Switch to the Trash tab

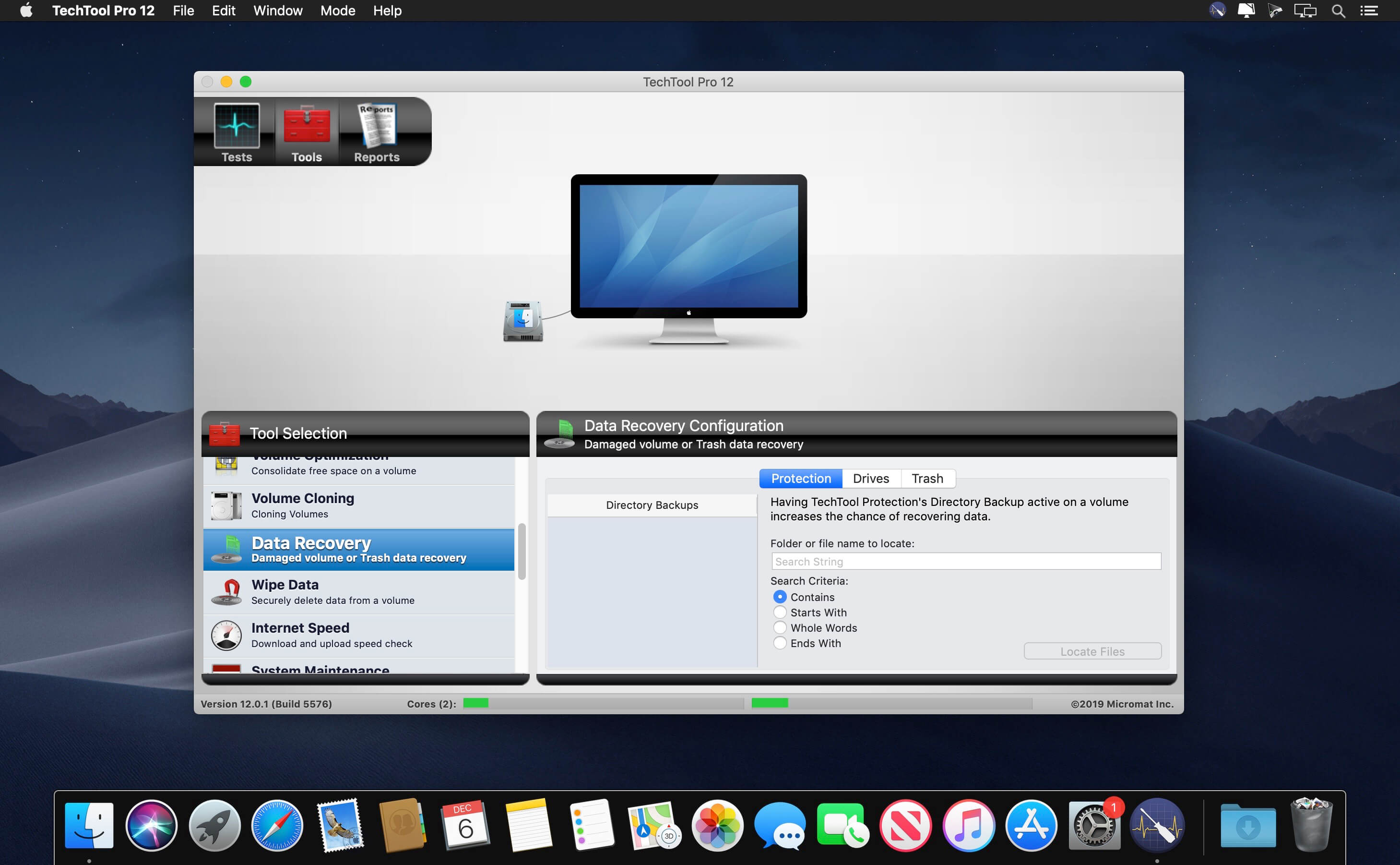[927, 478]
